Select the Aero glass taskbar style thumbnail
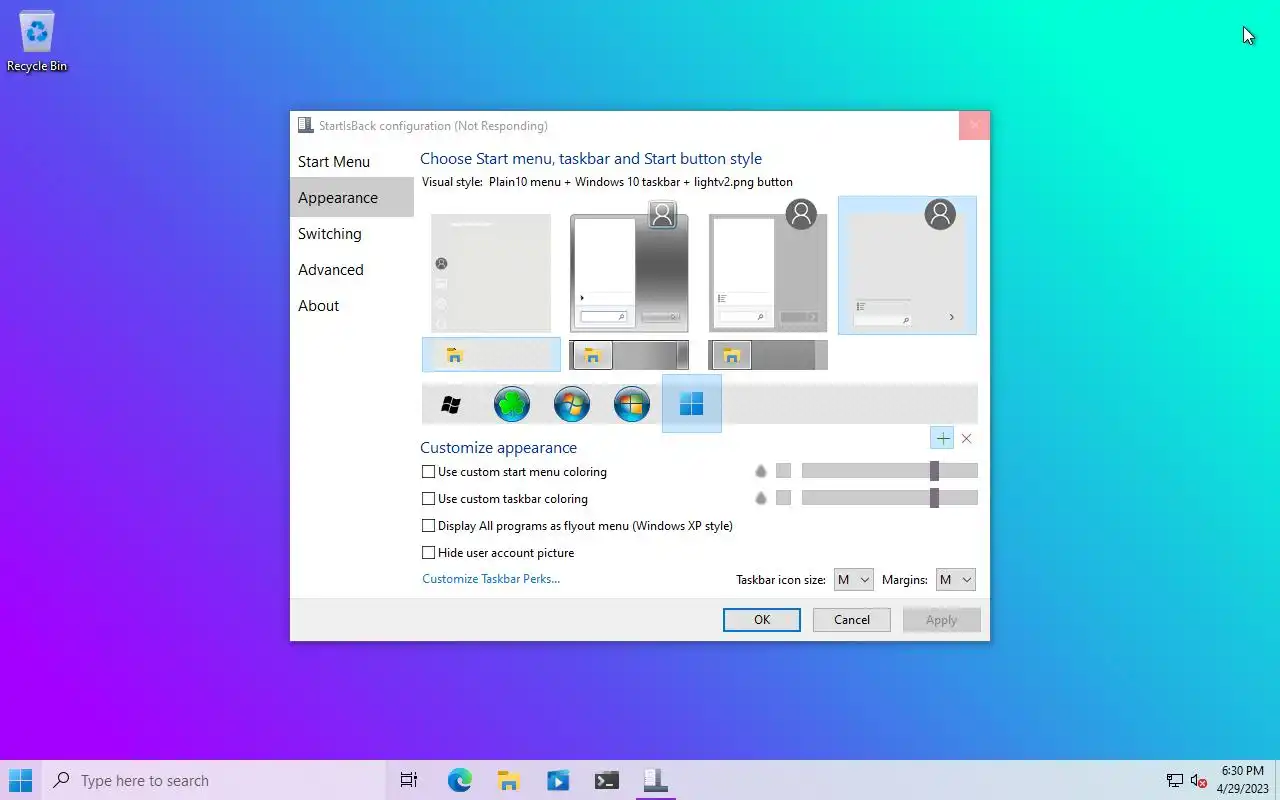1280x800 pixels. tap(629, 355)
